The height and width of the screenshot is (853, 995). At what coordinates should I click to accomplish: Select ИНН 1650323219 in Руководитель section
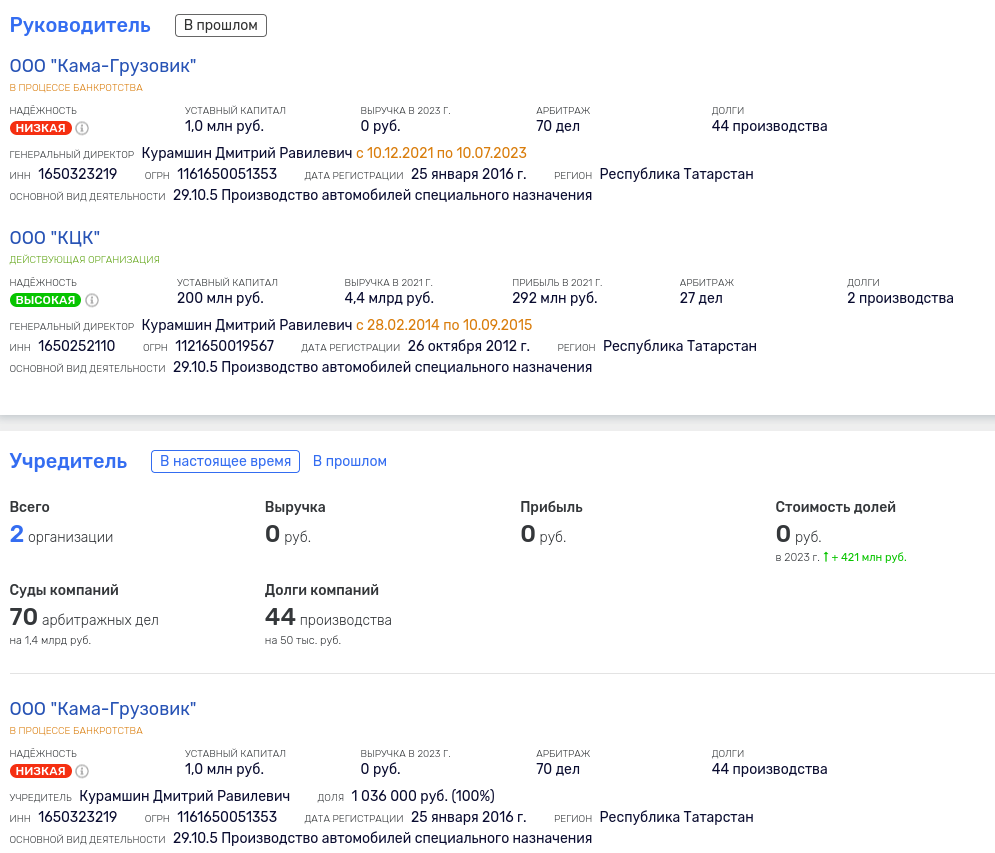(77, 175)
